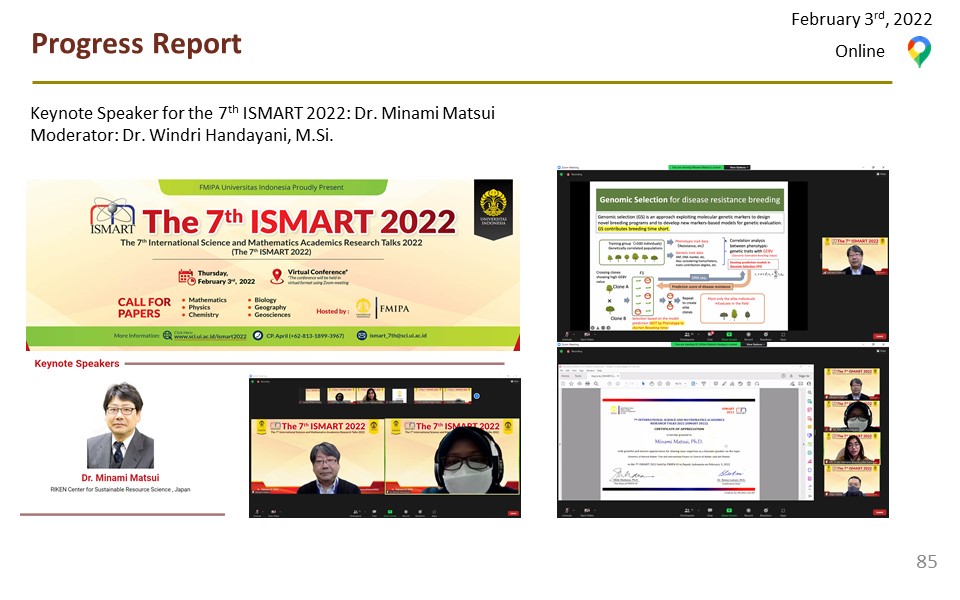Click green Share Screen in the two-speaker Zoom window
Viewport: 960px width, 600px height.
coord(390,512)
